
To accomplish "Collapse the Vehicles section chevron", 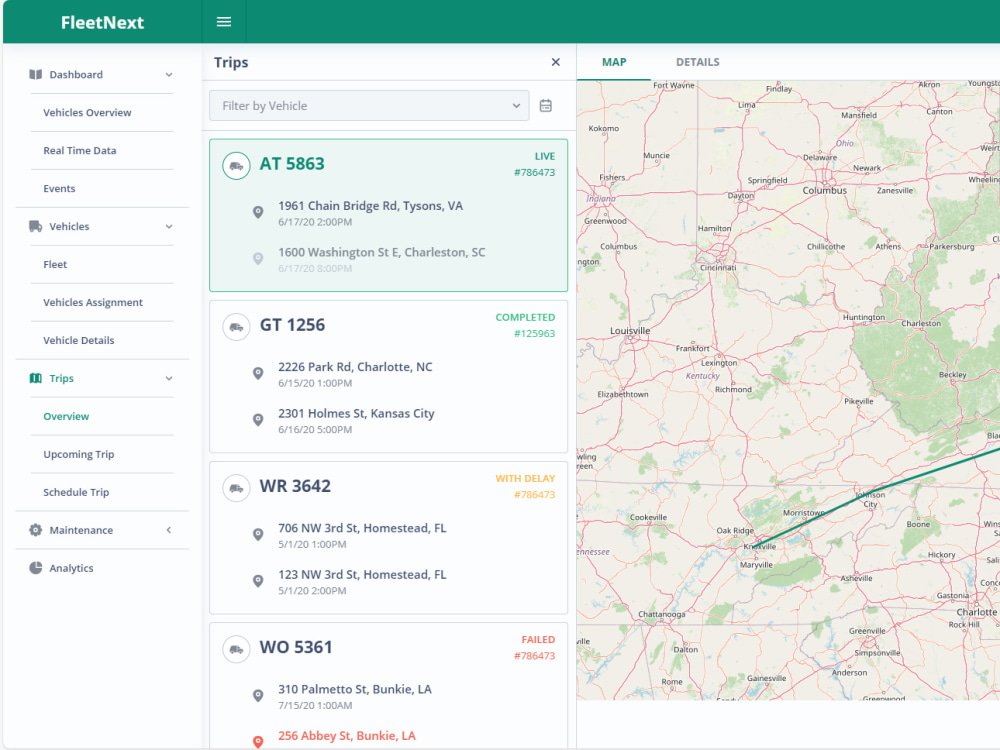I will click(x=169, y=226).
